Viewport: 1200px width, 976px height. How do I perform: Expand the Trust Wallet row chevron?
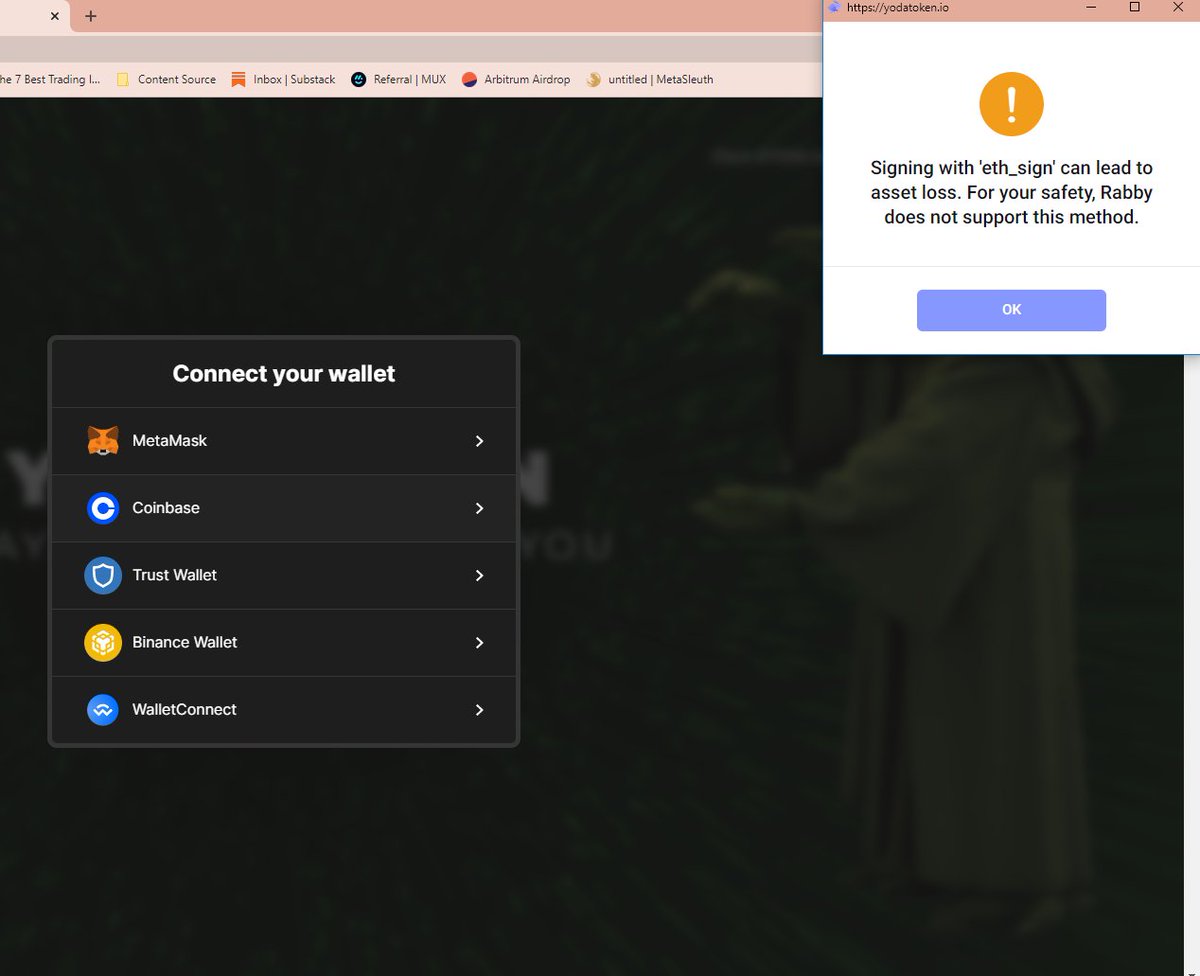480,575
